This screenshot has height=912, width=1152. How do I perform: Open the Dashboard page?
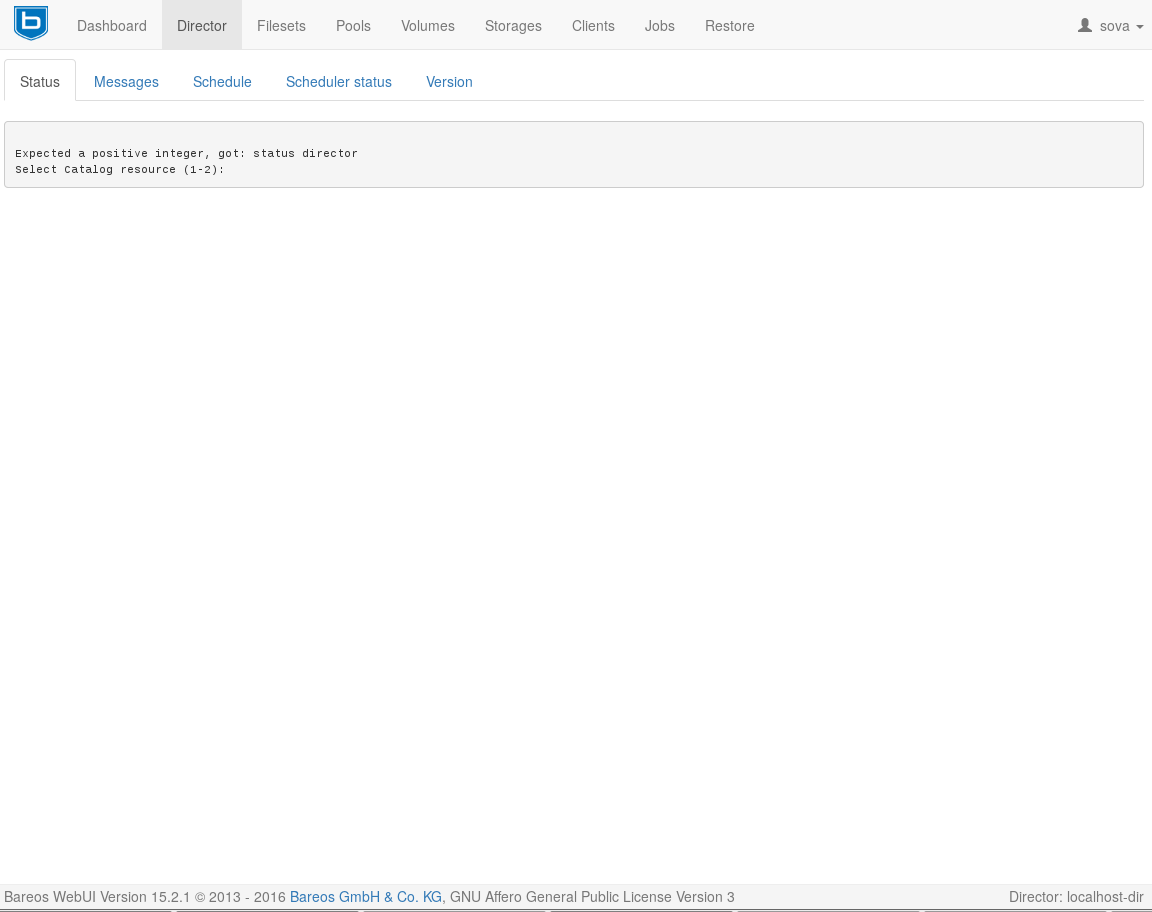pyautogui.click(x=112, y=26)
